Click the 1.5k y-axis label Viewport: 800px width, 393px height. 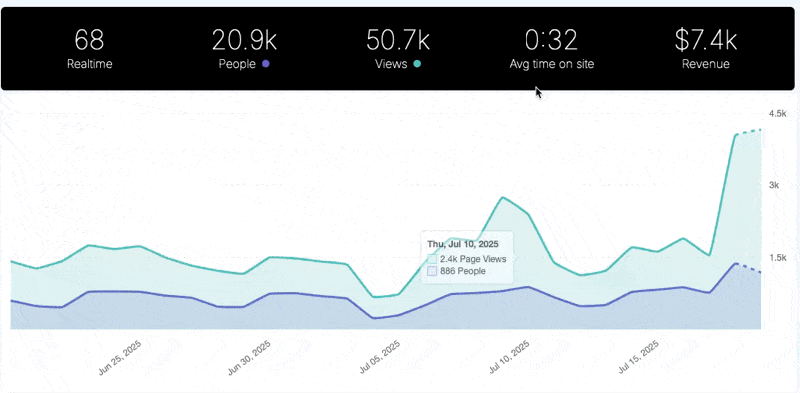pyautogui.click(x=778, y=257)
